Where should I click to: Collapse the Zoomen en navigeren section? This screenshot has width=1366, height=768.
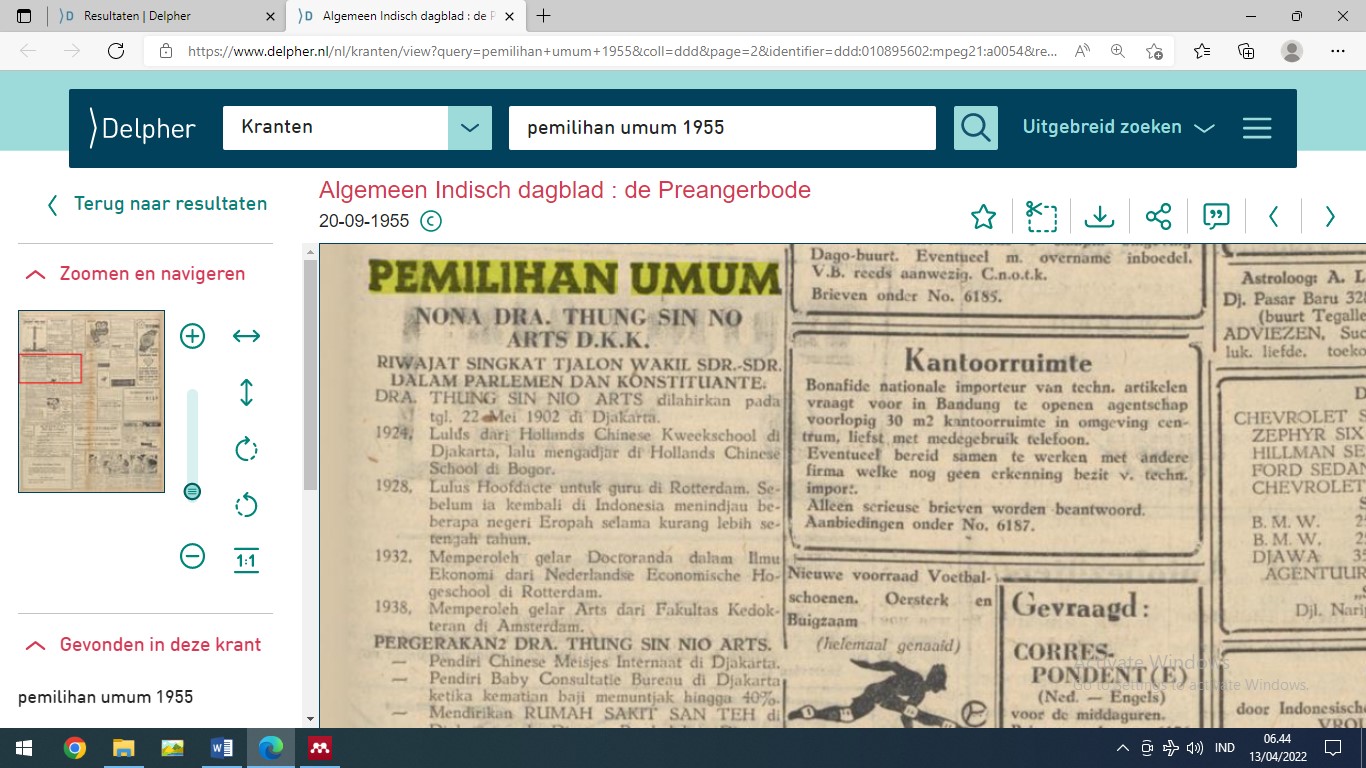tap(36, 274)
